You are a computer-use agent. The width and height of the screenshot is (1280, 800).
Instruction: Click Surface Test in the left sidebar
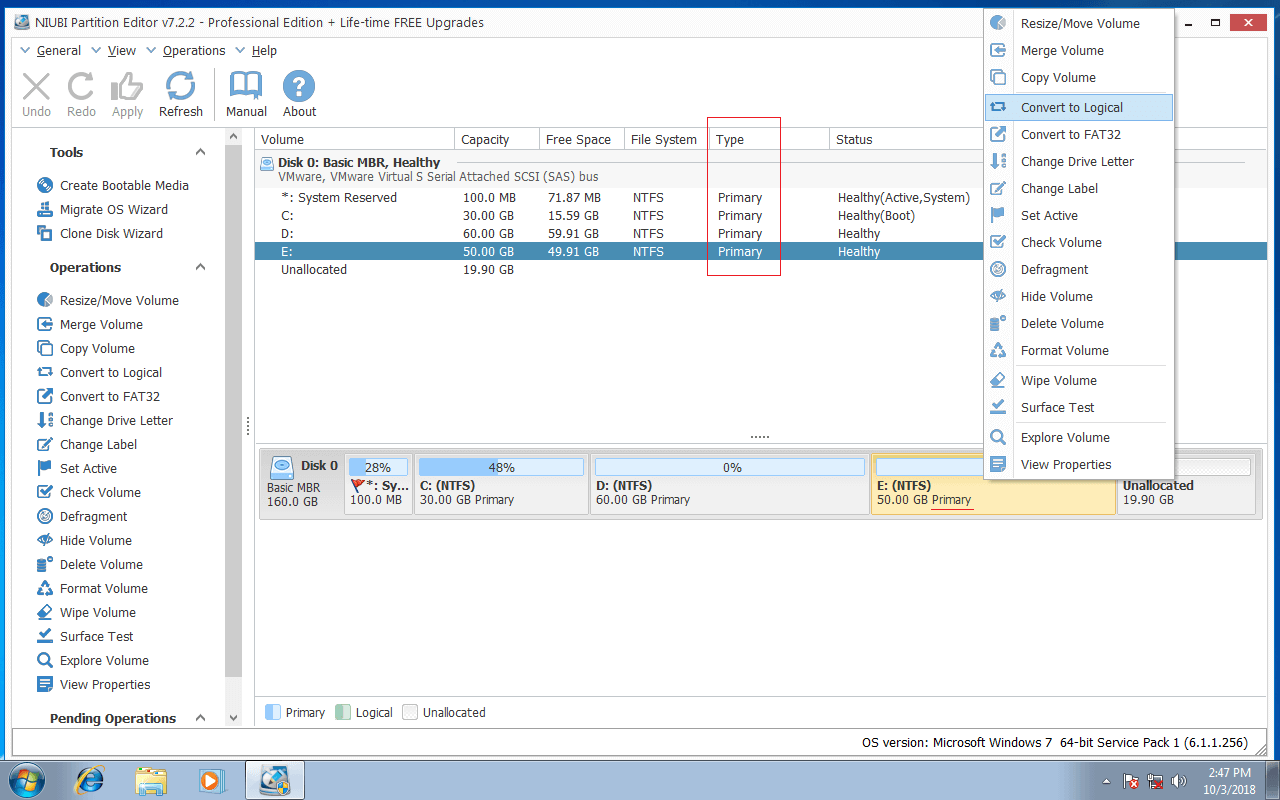[96, 636]
